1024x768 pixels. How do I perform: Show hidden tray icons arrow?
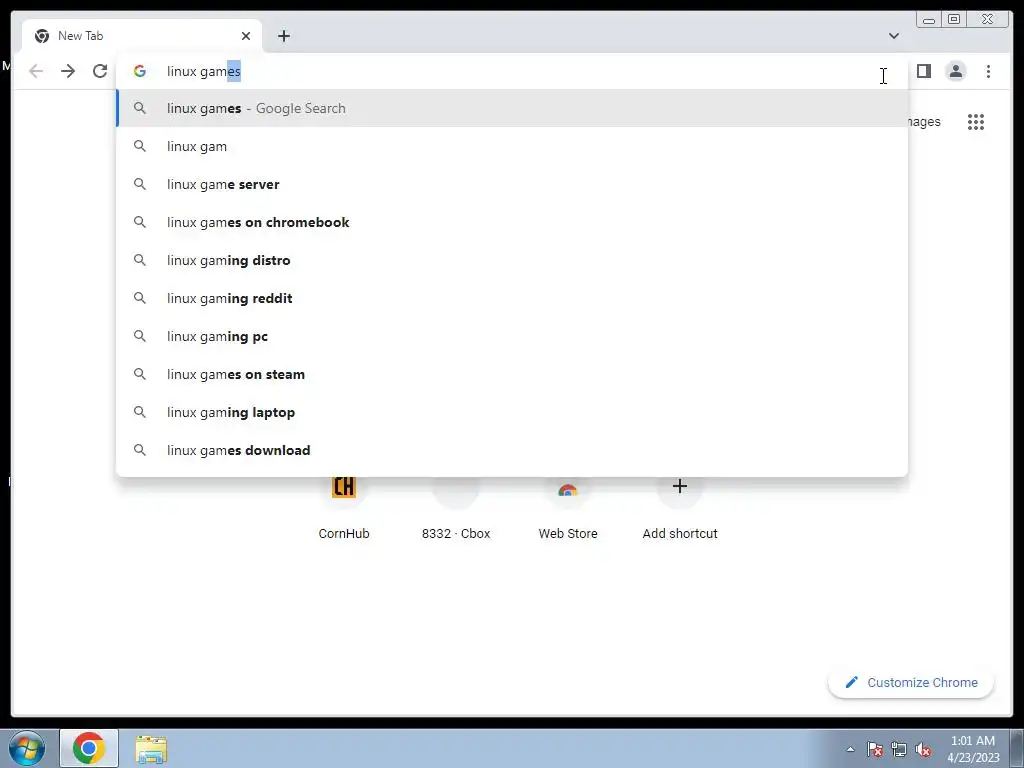coord(850,749)
